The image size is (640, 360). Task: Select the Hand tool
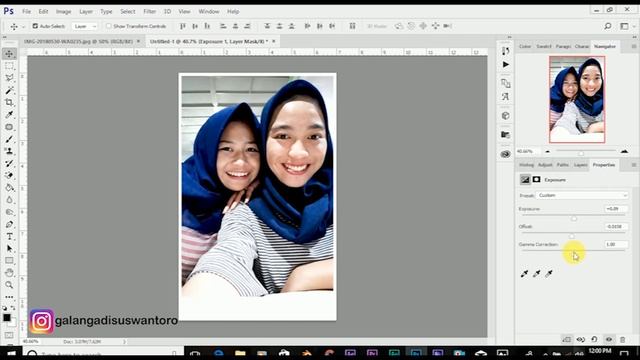9,273
